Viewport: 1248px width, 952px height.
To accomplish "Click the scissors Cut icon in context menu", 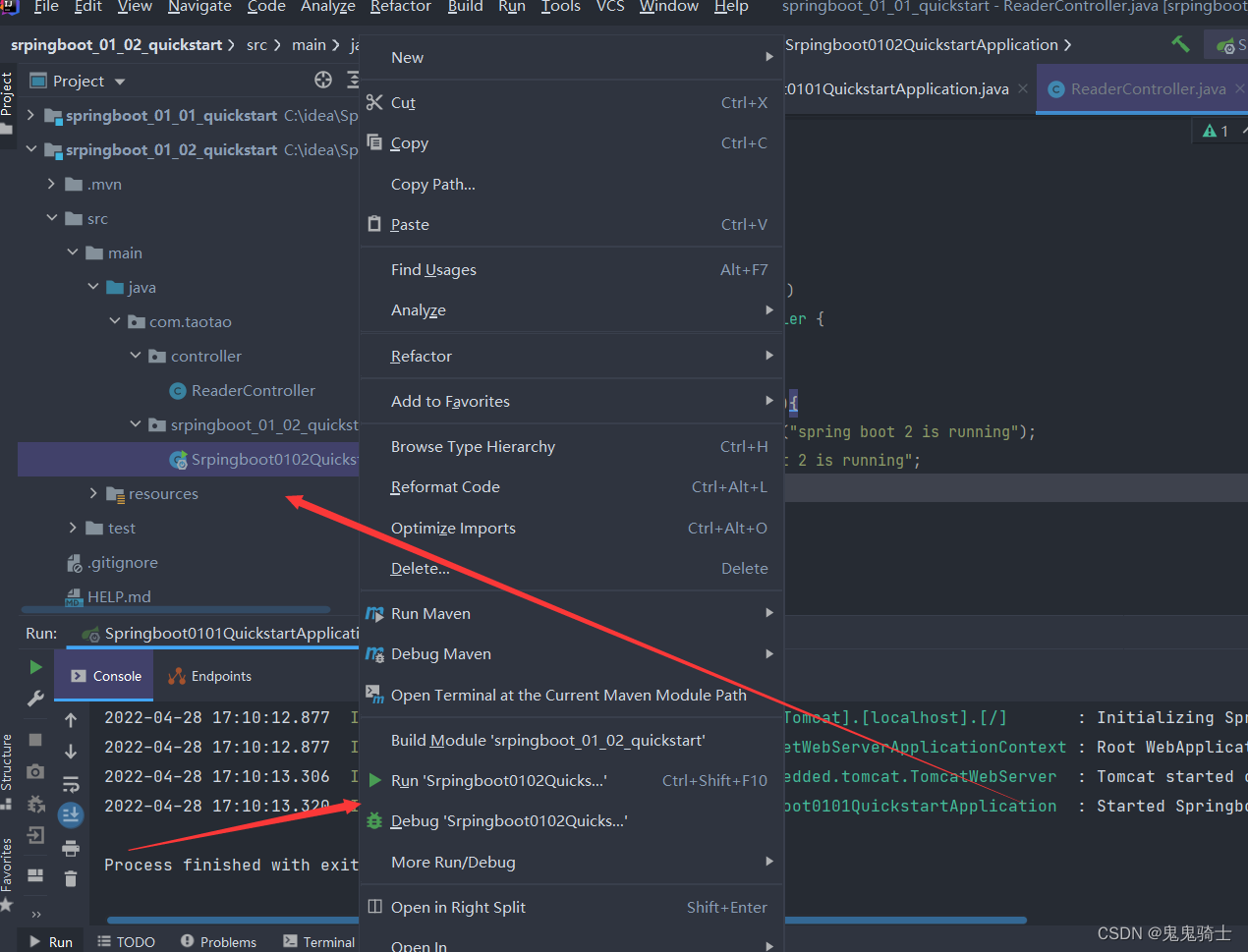I will [374, 102].
